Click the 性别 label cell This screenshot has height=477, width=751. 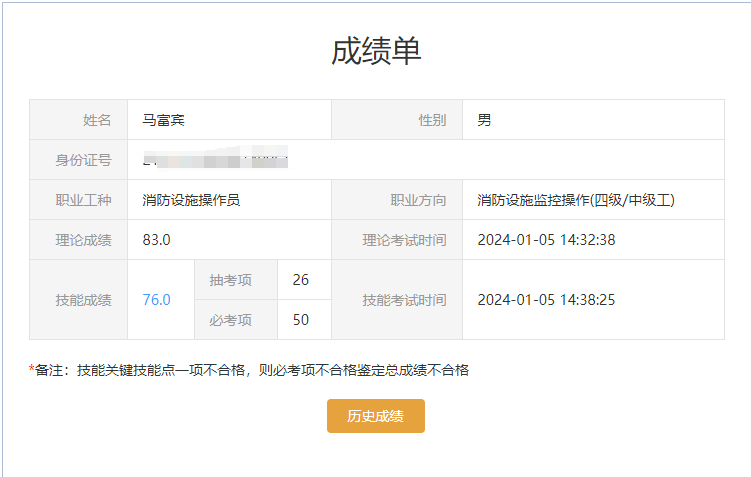tap(397, 120)
